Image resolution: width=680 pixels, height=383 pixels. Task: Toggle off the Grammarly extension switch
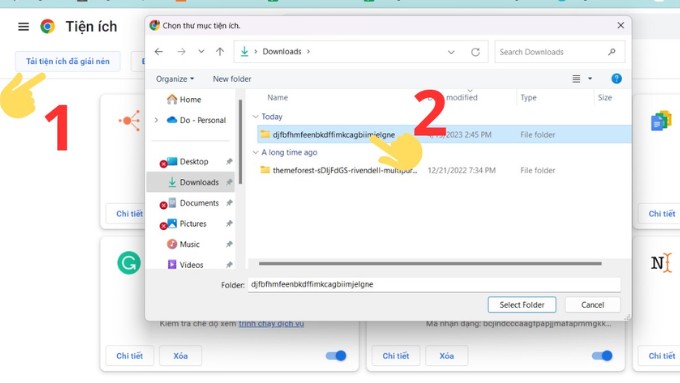pos(336,356)
